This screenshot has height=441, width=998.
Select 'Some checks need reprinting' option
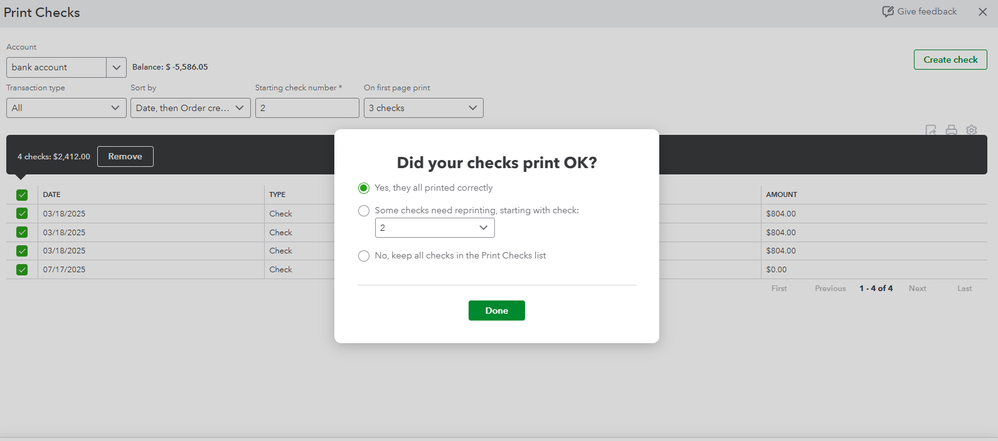[x=364, y=211]
